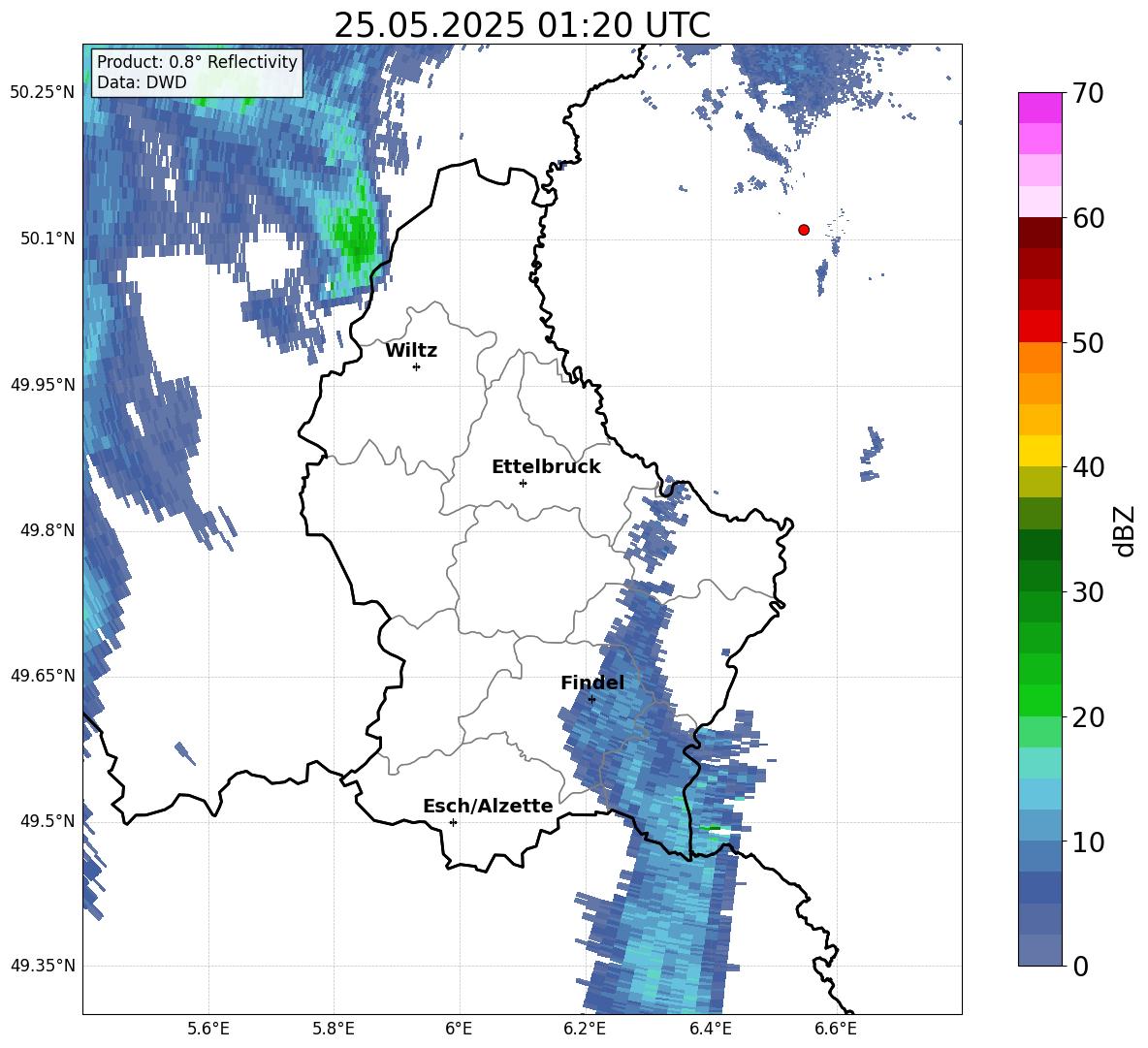Click the 50.25°N latitude label
1148x1048 pixels.
[x=43, y=93]
